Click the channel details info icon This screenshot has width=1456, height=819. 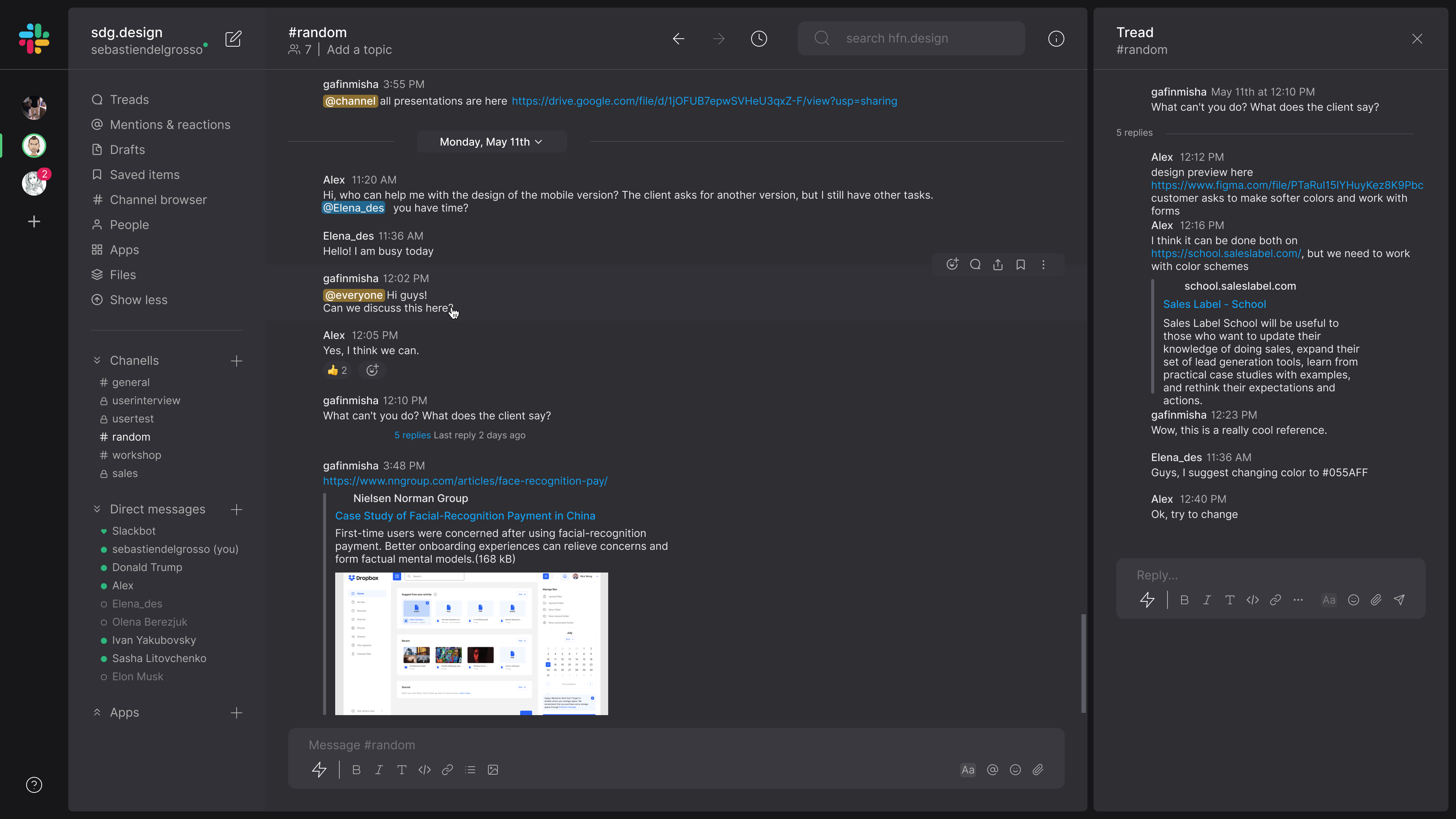1056,38
